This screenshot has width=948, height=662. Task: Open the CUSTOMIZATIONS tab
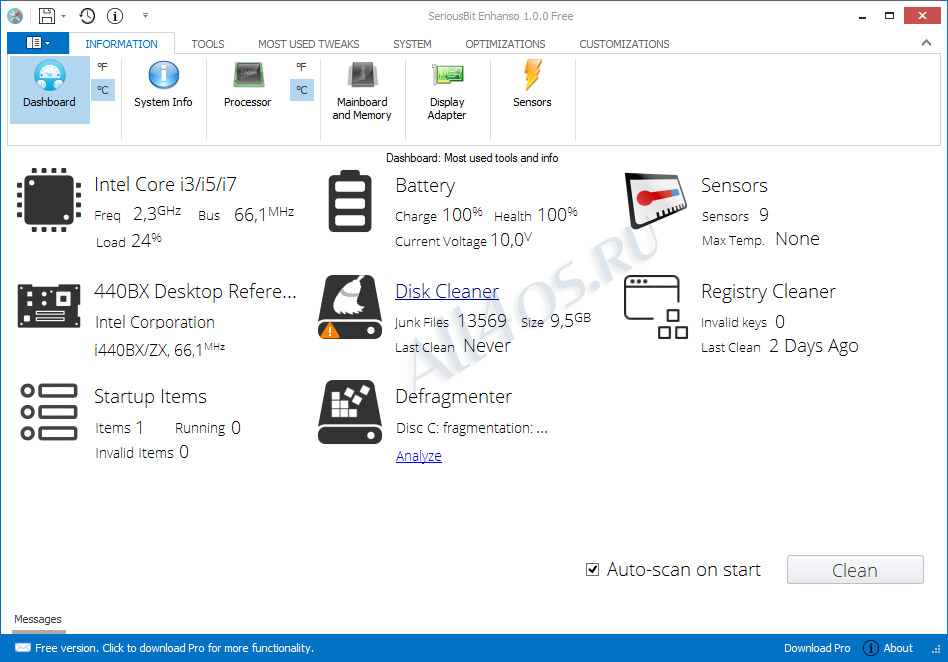point(625,44)
